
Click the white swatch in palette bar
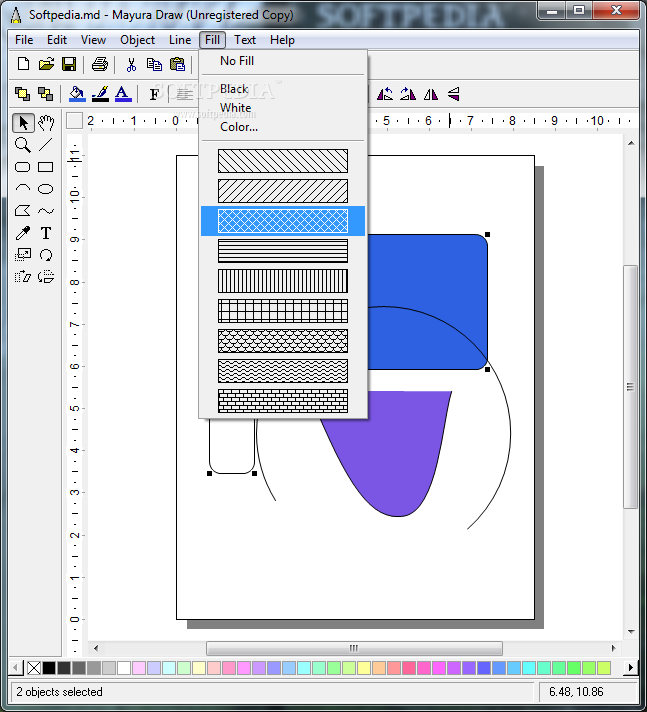click(124, 668)
